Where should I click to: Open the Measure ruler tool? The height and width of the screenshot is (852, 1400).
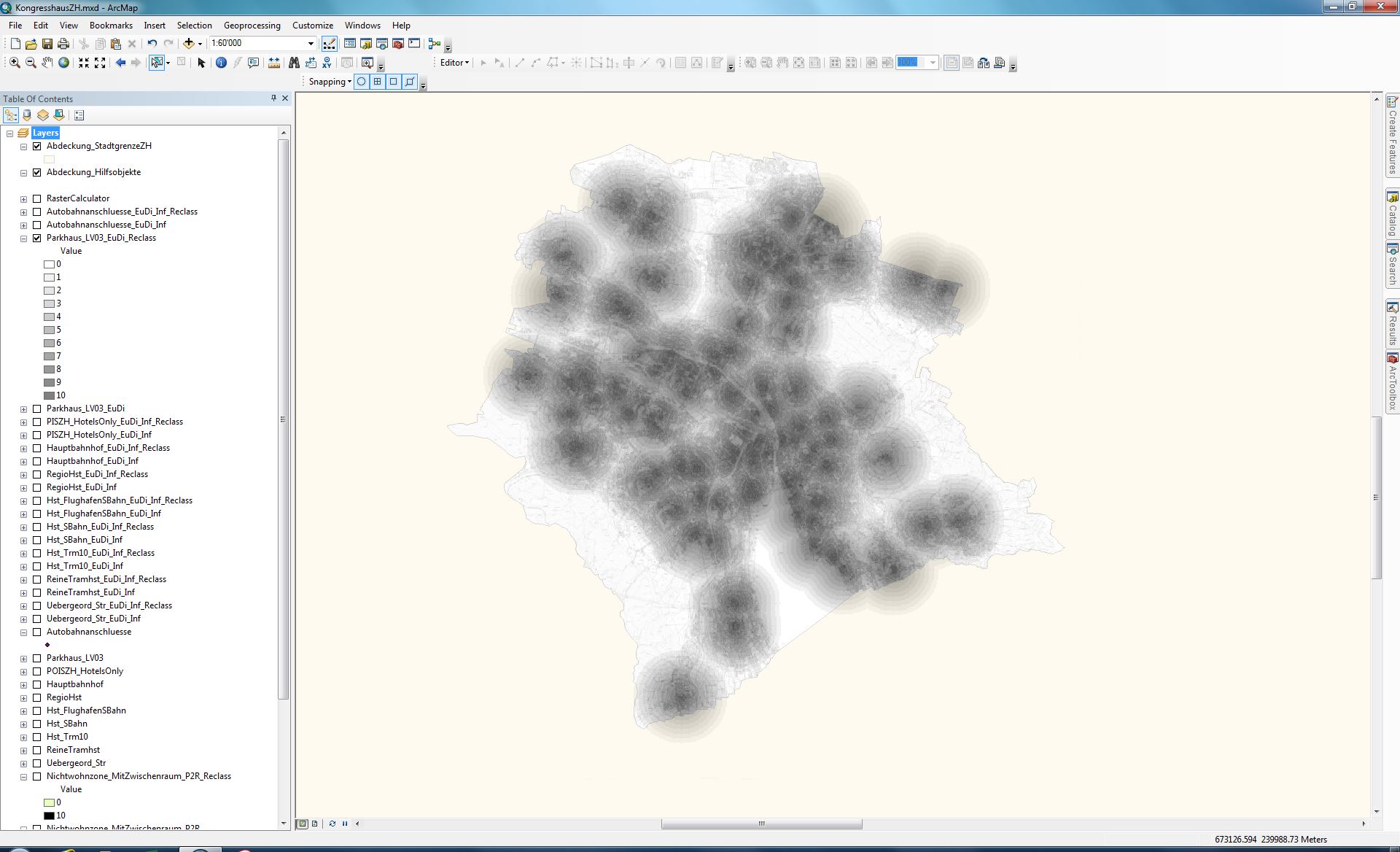[274, 63]
